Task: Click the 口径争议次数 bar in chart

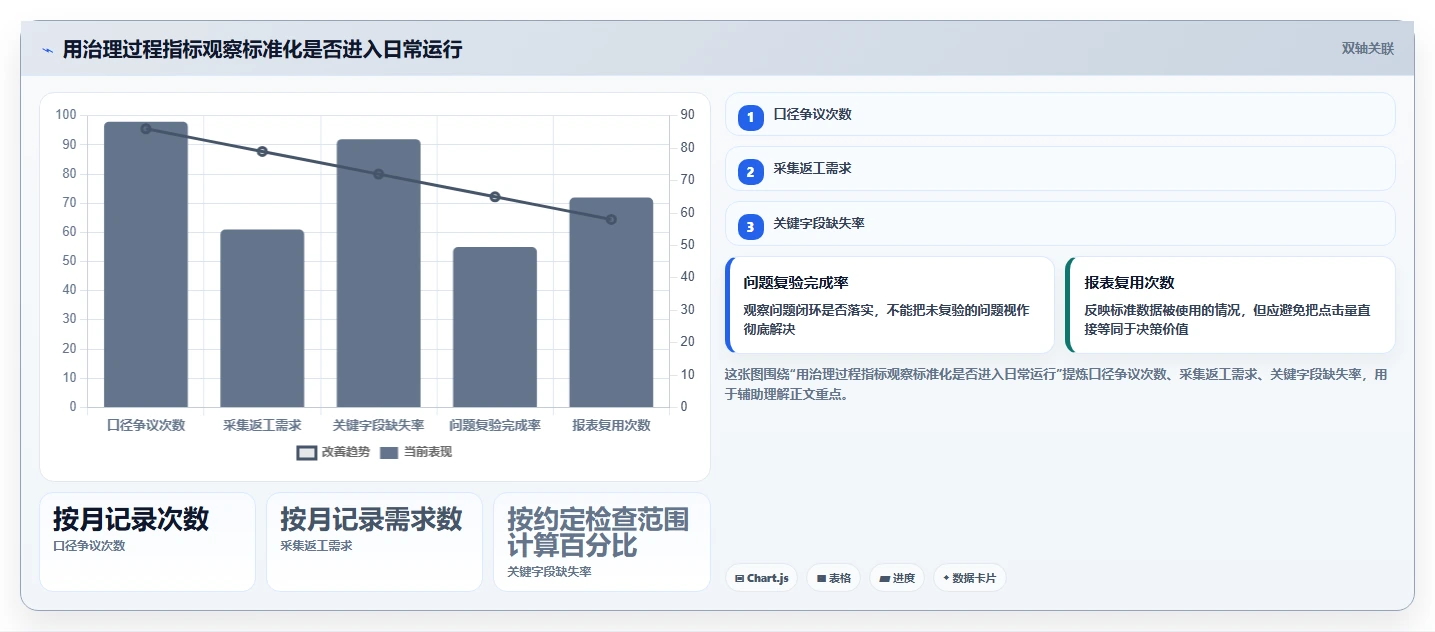Action: [146, 265]
